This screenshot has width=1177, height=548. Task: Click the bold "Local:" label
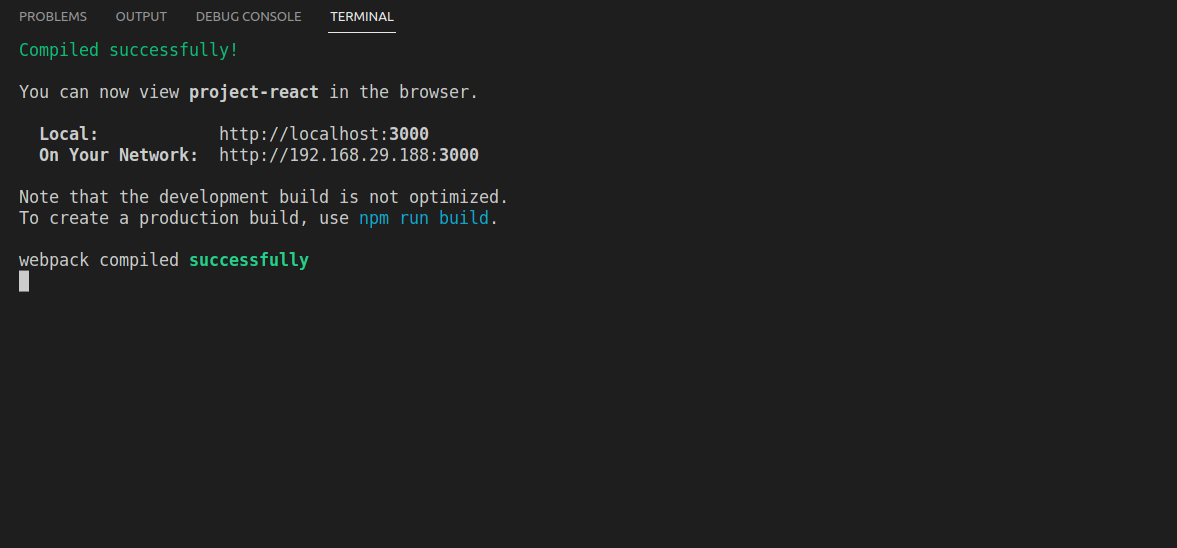pyautogui.click(x=69, y=134)
